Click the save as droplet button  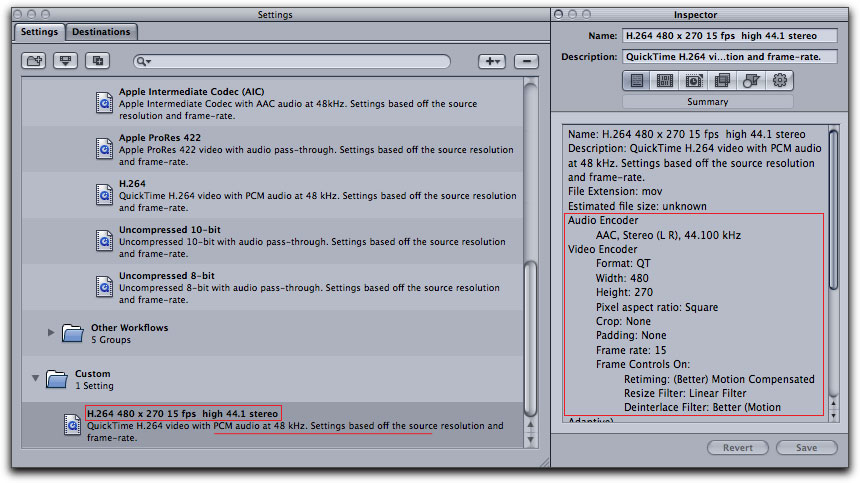pyautogui.click(x=67, y=61)
